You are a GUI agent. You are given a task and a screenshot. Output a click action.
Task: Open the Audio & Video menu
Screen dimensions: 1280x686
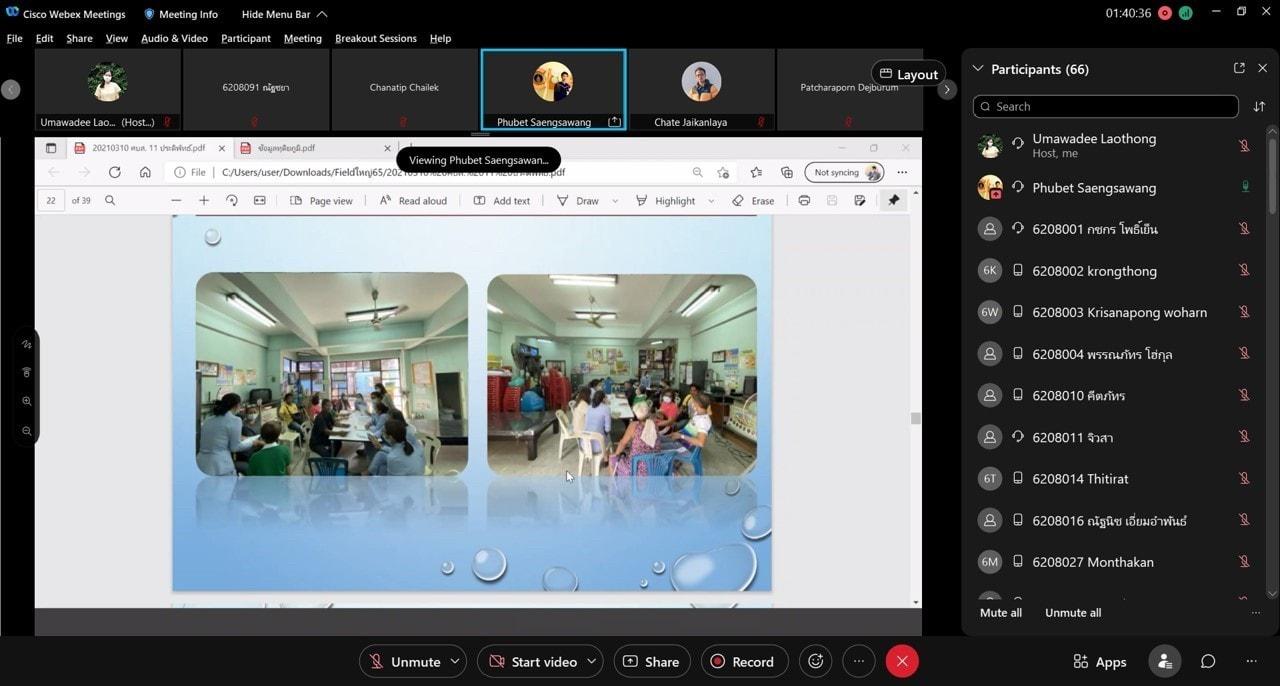(x=174, y=38)
